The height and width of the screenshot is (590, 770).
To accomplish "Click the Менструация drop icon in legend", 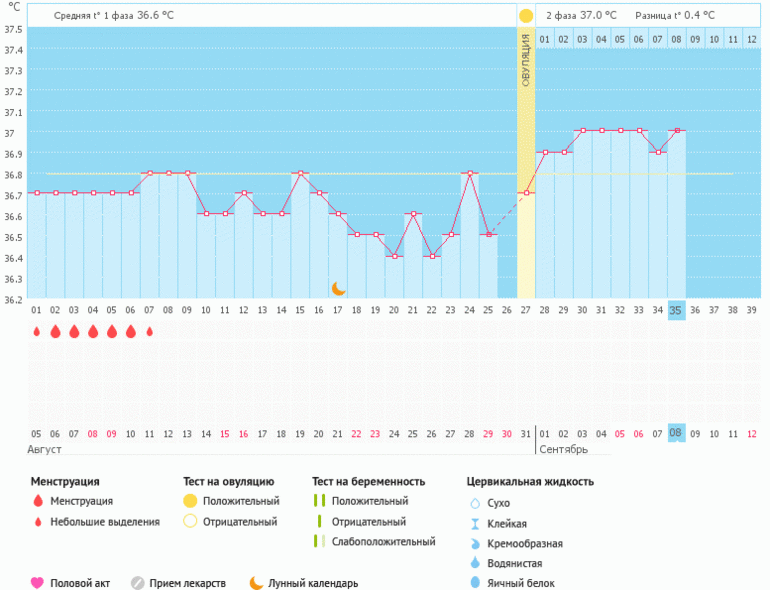I will pos(37,501).
